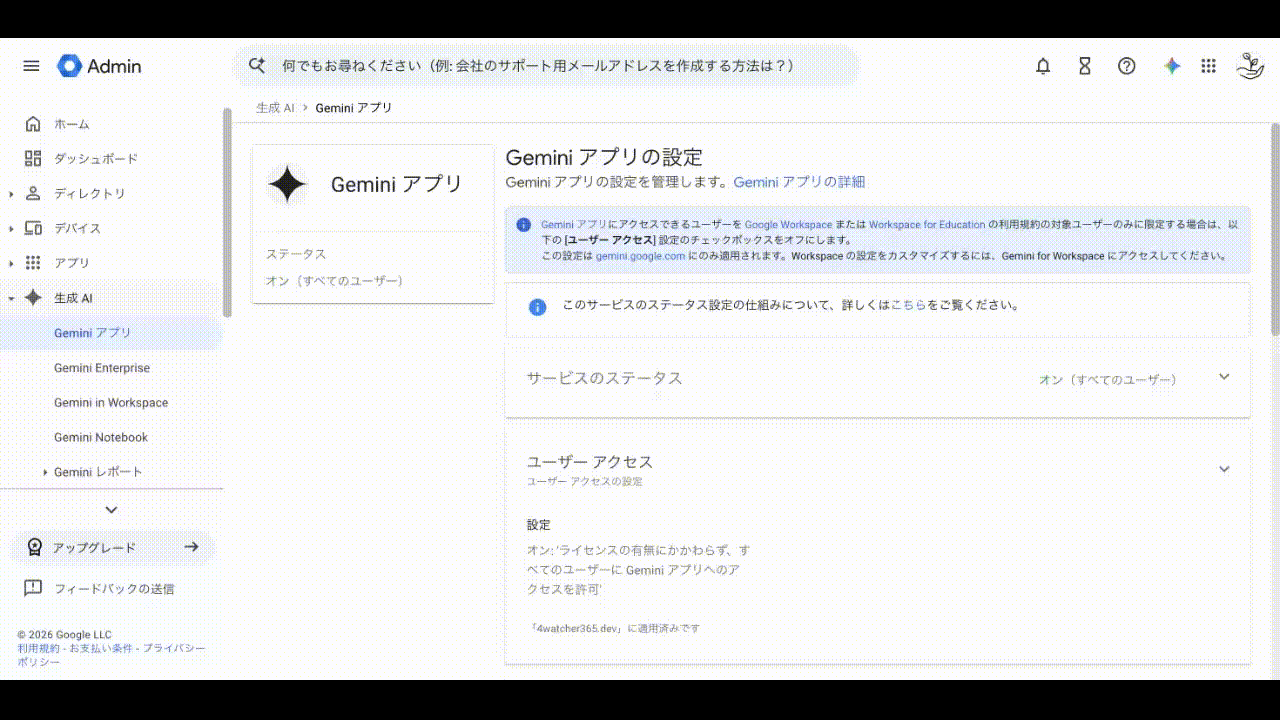Screen dimensions: 1280x720
Task: Open the hourglass tasks icon
Action: click(x=1085, y=66)
